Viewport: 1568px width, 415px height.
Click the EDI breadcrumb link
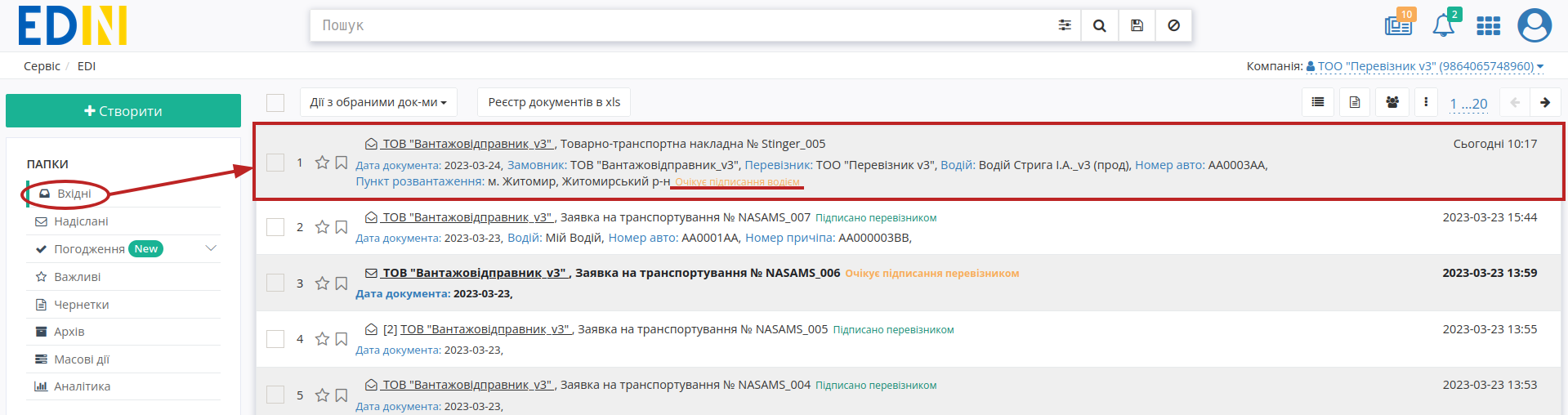pyautogui.click(x=87, y=66)
